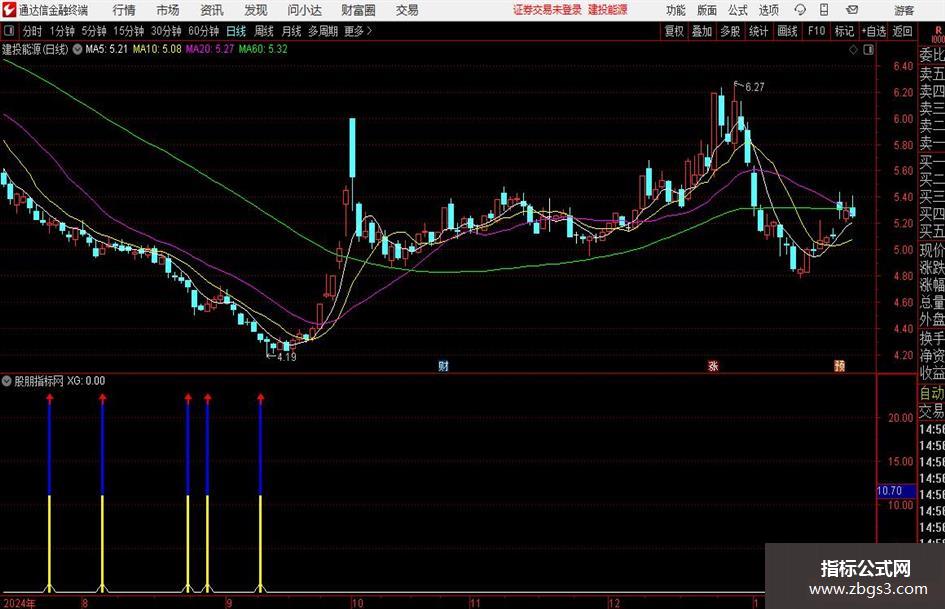Click the 涨 marker on the chart
This screenshot has width=945, height=609.
pyautogui.click(x=713, y=365)
